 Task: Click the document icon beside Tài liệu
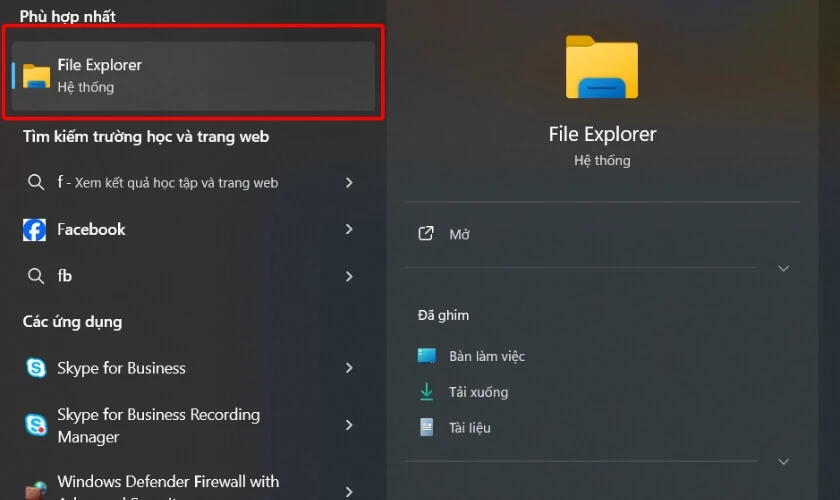426,427
